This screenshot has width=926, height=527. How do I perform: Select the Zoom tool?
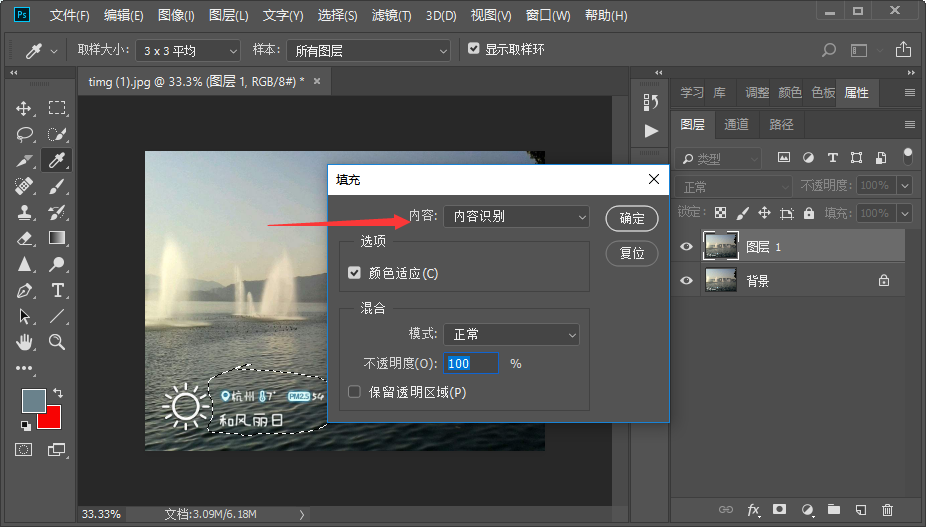tap(57, 341)
